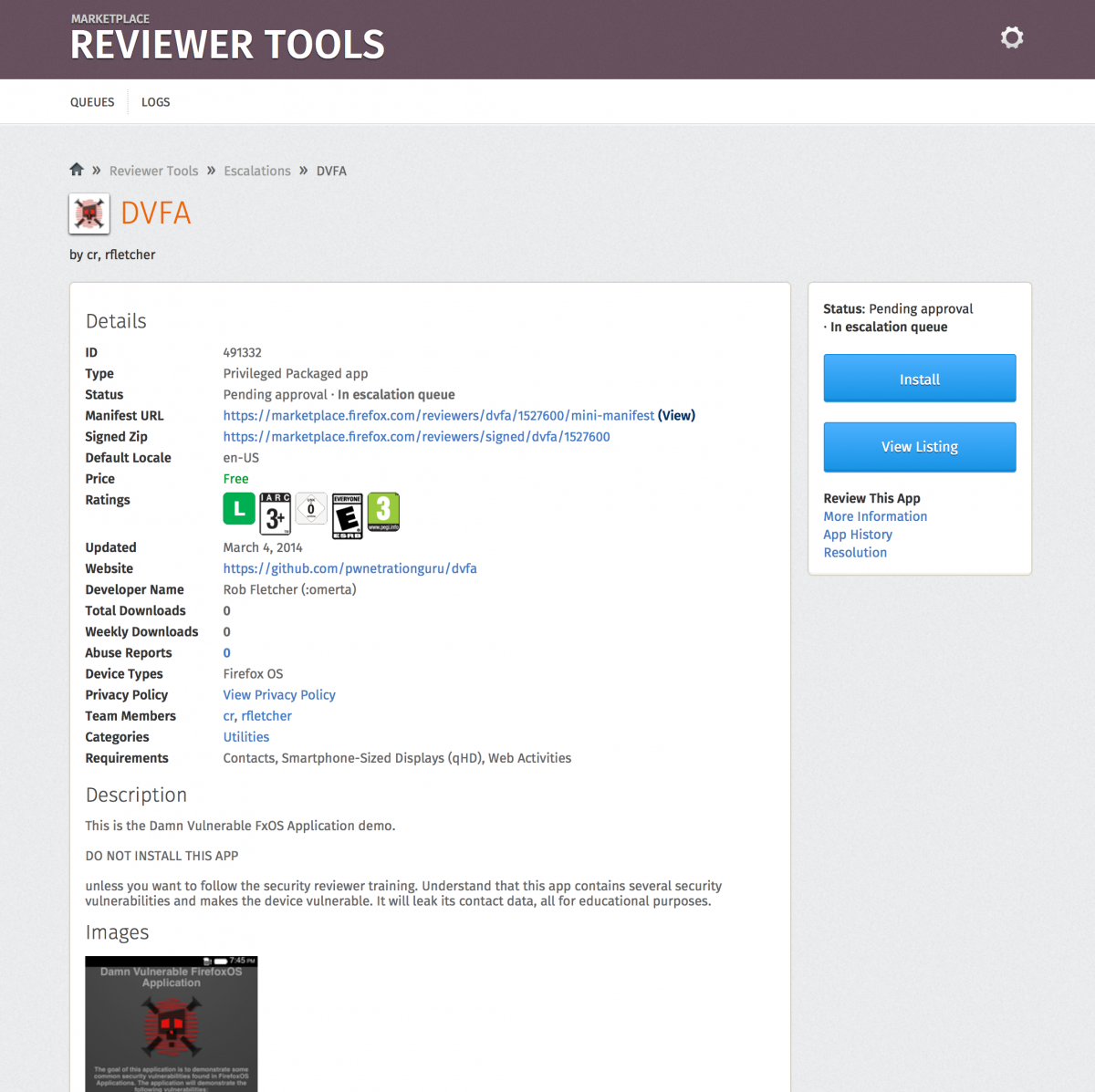Image resolution: width=1095 pixels, height=1092 pixels.
Task: Open the DVFA app screenshot thumbnail
Action: (x=172, y=1024)
